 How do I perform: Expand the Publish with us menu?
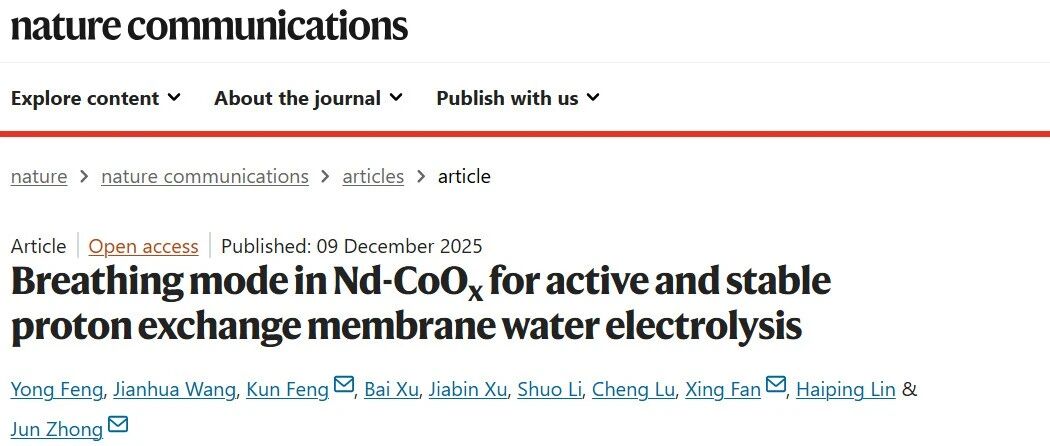click(518, 98)
